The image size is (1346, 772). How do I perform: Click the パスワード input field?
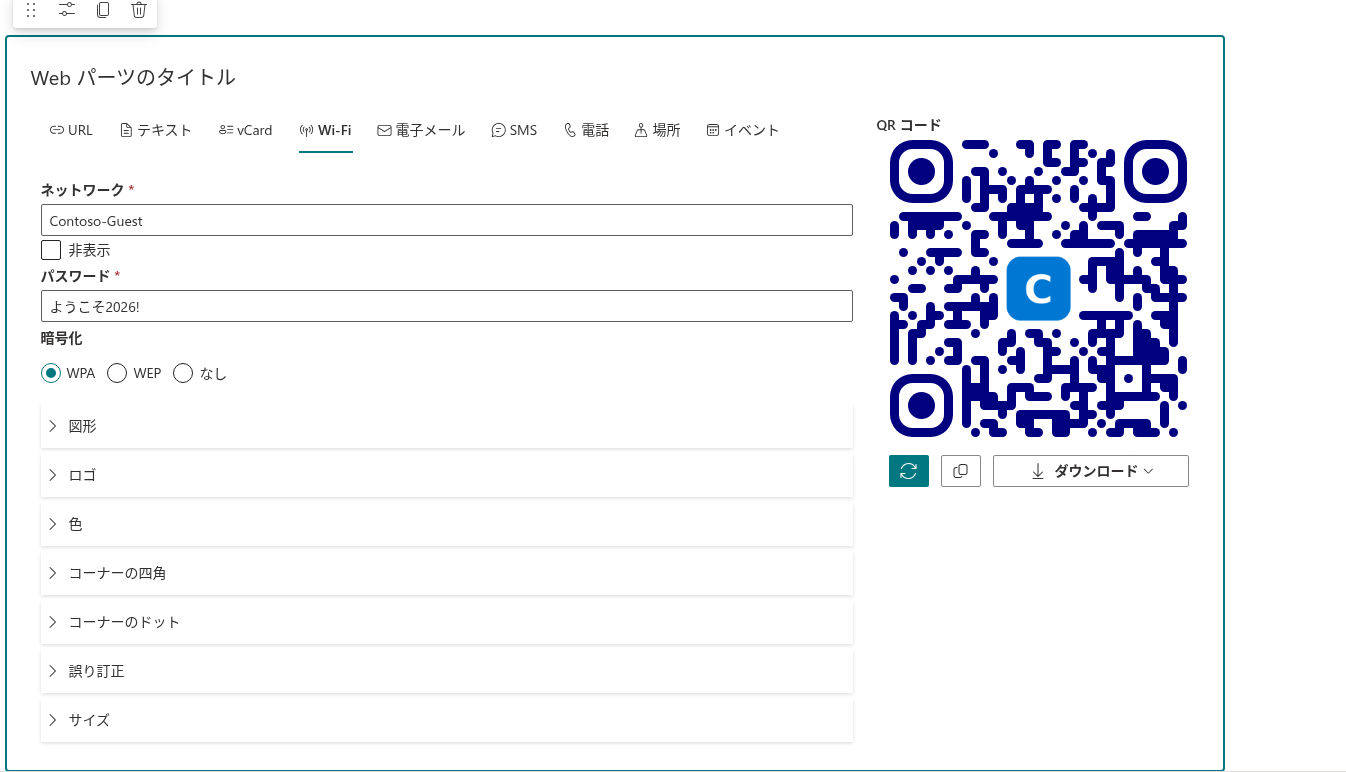click(x=447, y=306)
